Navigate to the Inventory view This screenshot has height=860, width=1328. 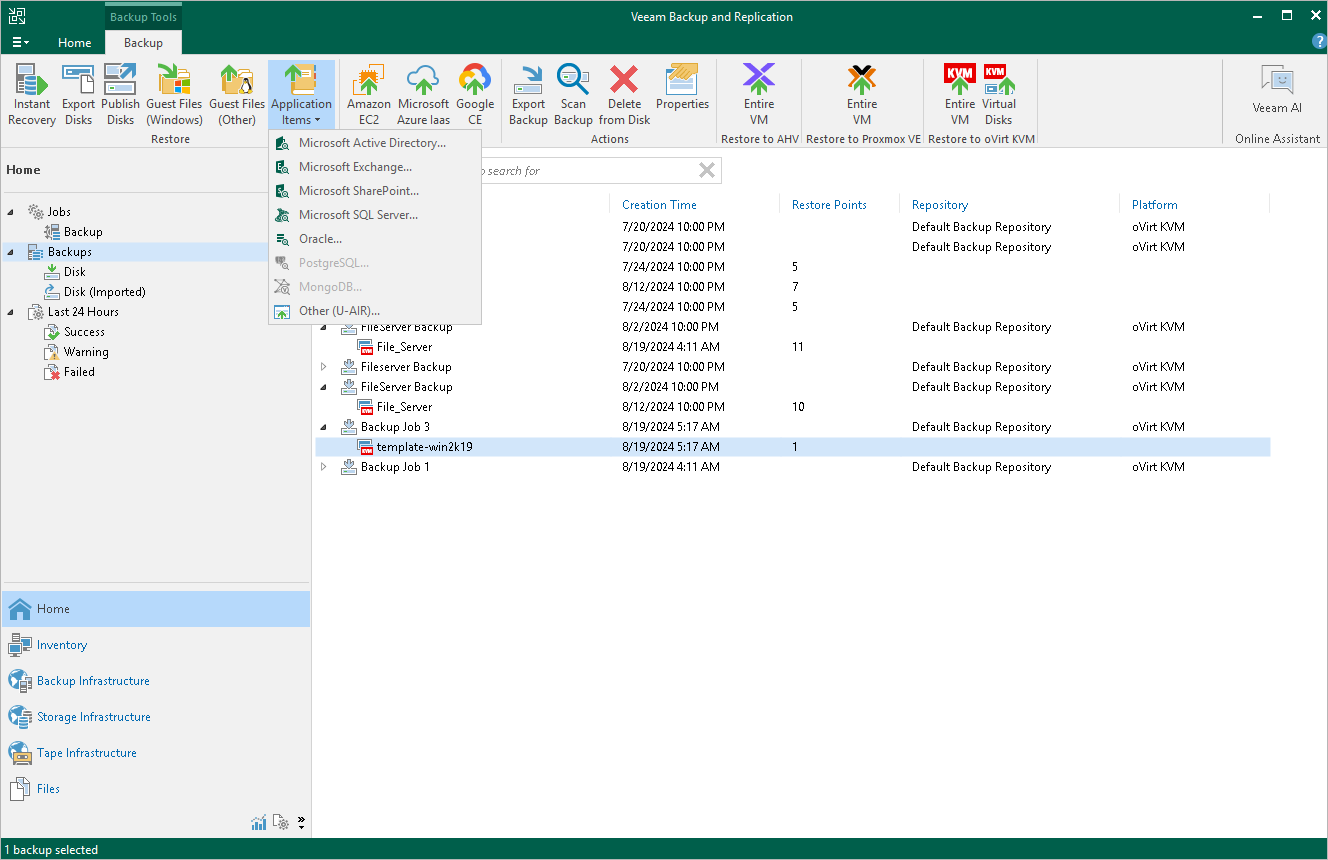60,644
